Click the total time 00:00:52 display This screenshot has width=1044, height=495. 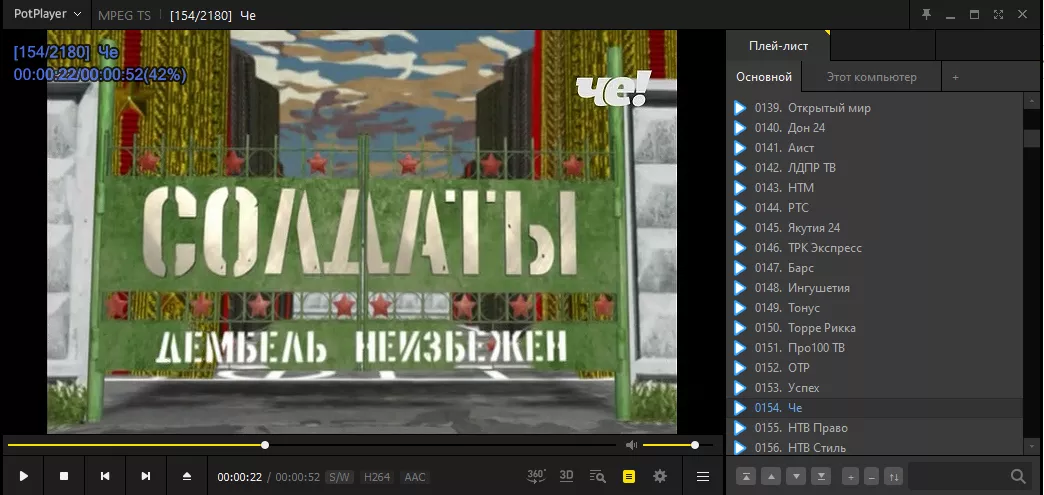point(298,477)
